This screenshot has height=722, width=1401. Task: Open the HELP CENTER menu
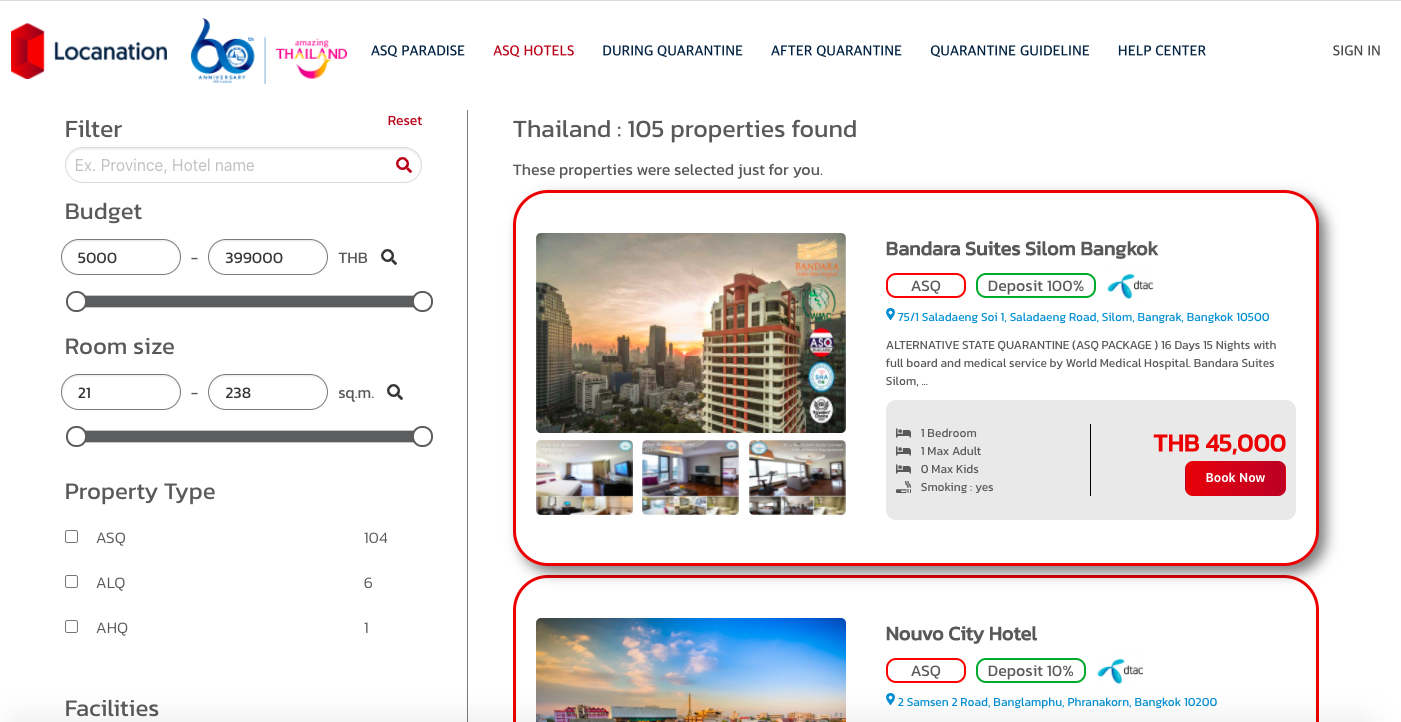tap(1162, 51)
